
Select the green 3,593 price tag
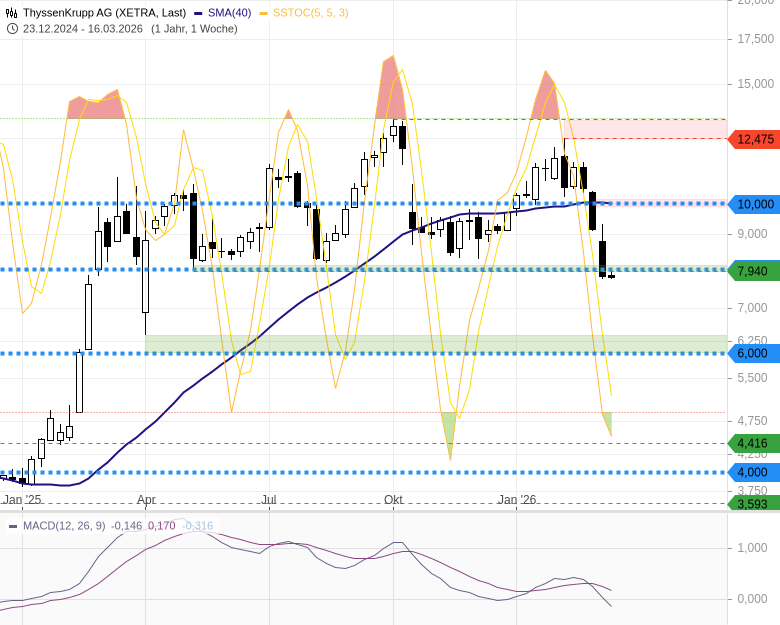click(754, 503)
